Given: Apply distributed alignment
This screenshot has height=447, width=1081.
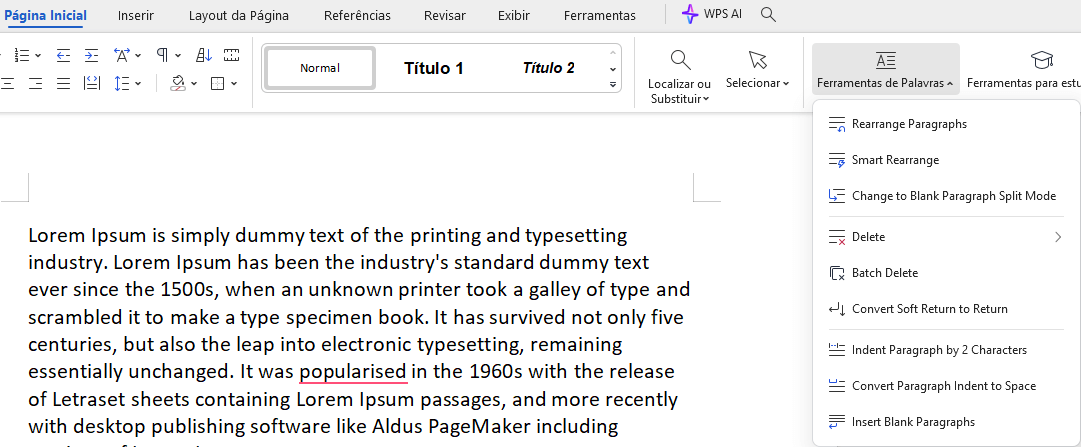Looking at the screenshot, I should 91,83.
